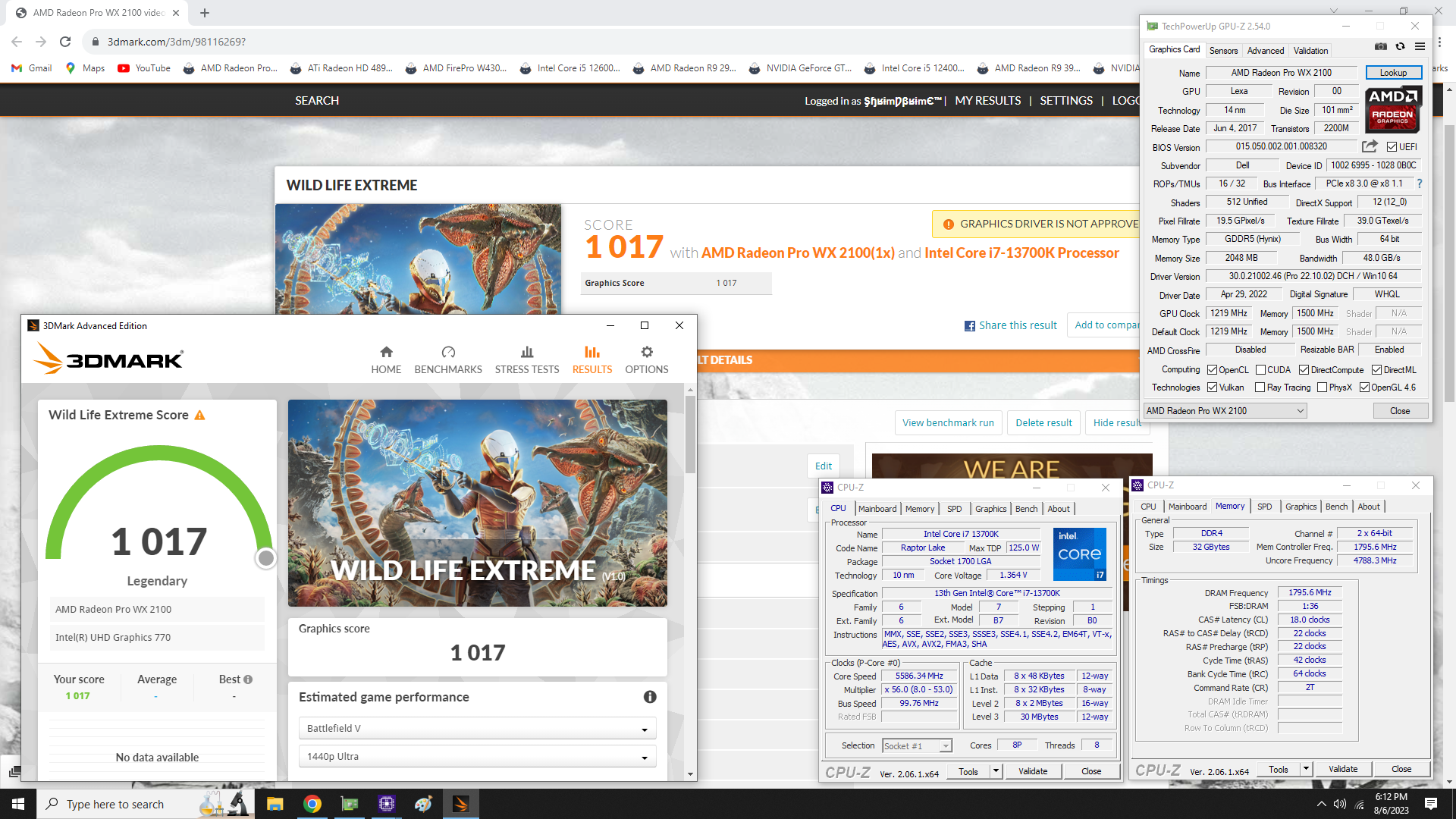Click the Chrome address bar URL
Viewport: 1456px width, 819px height.
(177, 42)
